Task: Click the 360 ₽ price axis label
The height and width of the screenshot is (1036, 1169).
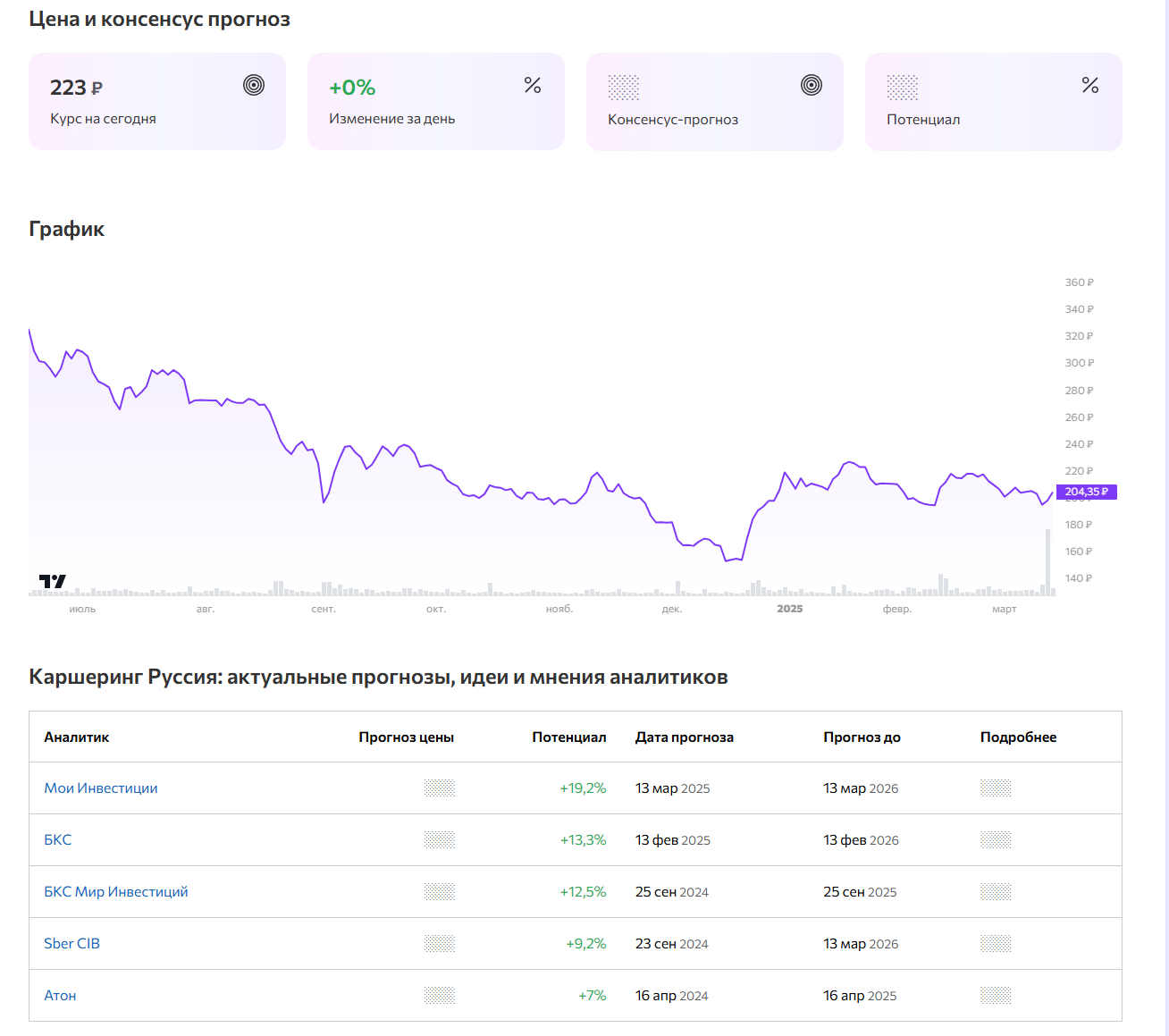Action: point(1079,282)
